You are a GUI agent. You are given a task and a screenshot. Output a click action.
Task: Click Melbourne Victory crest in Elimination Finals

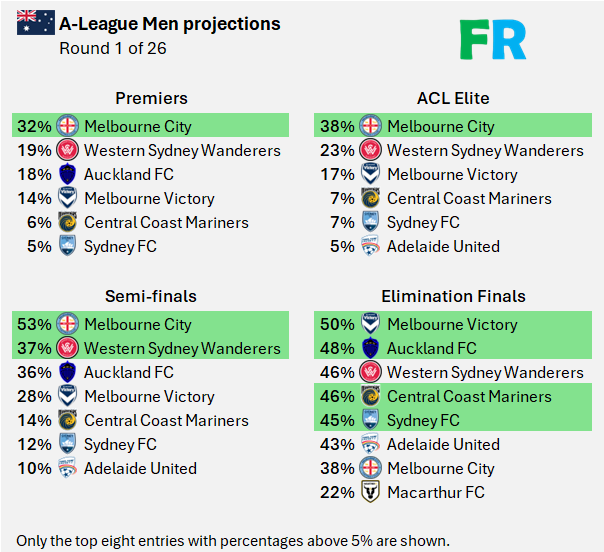(x=371, y=324)
